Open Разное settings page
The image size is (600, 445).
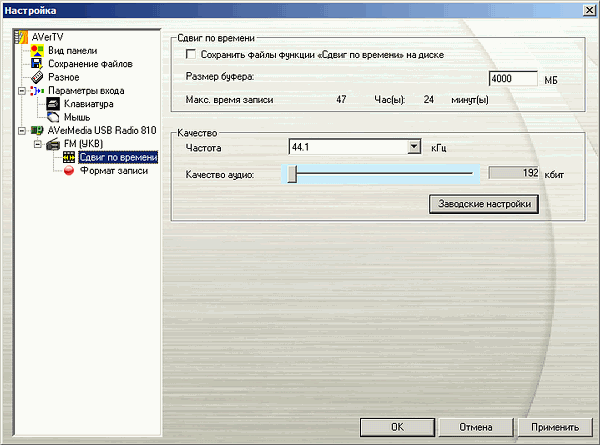64,77
